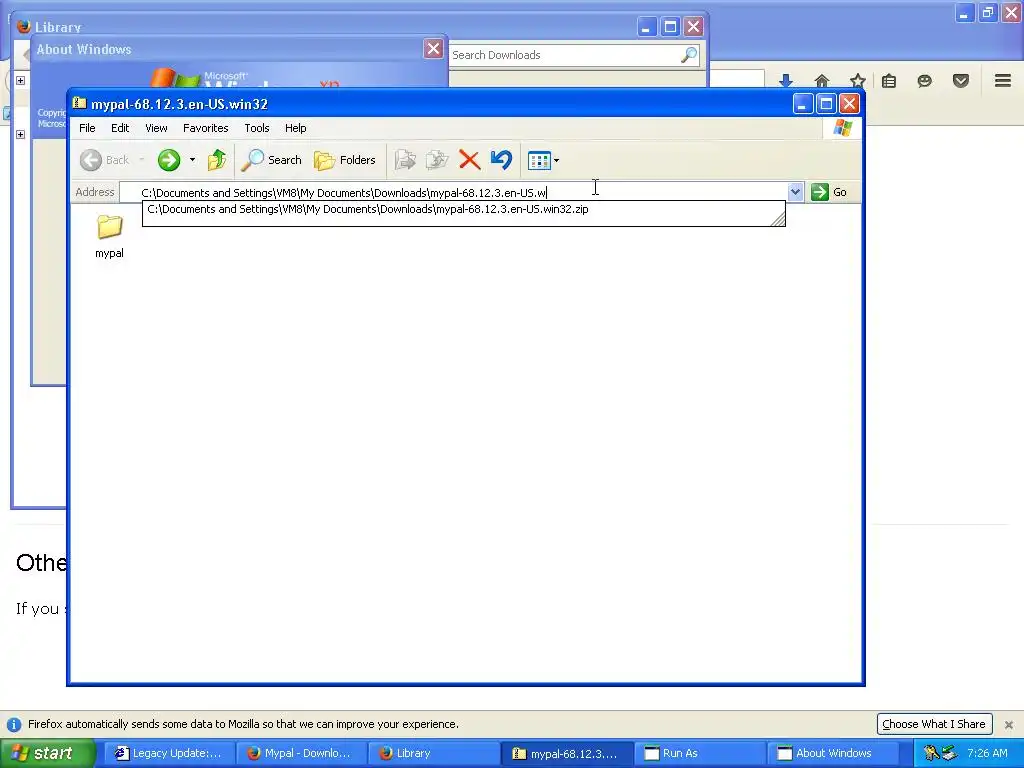
Task: Click the Copy To toolbar icon
Action: pos(437,160)
